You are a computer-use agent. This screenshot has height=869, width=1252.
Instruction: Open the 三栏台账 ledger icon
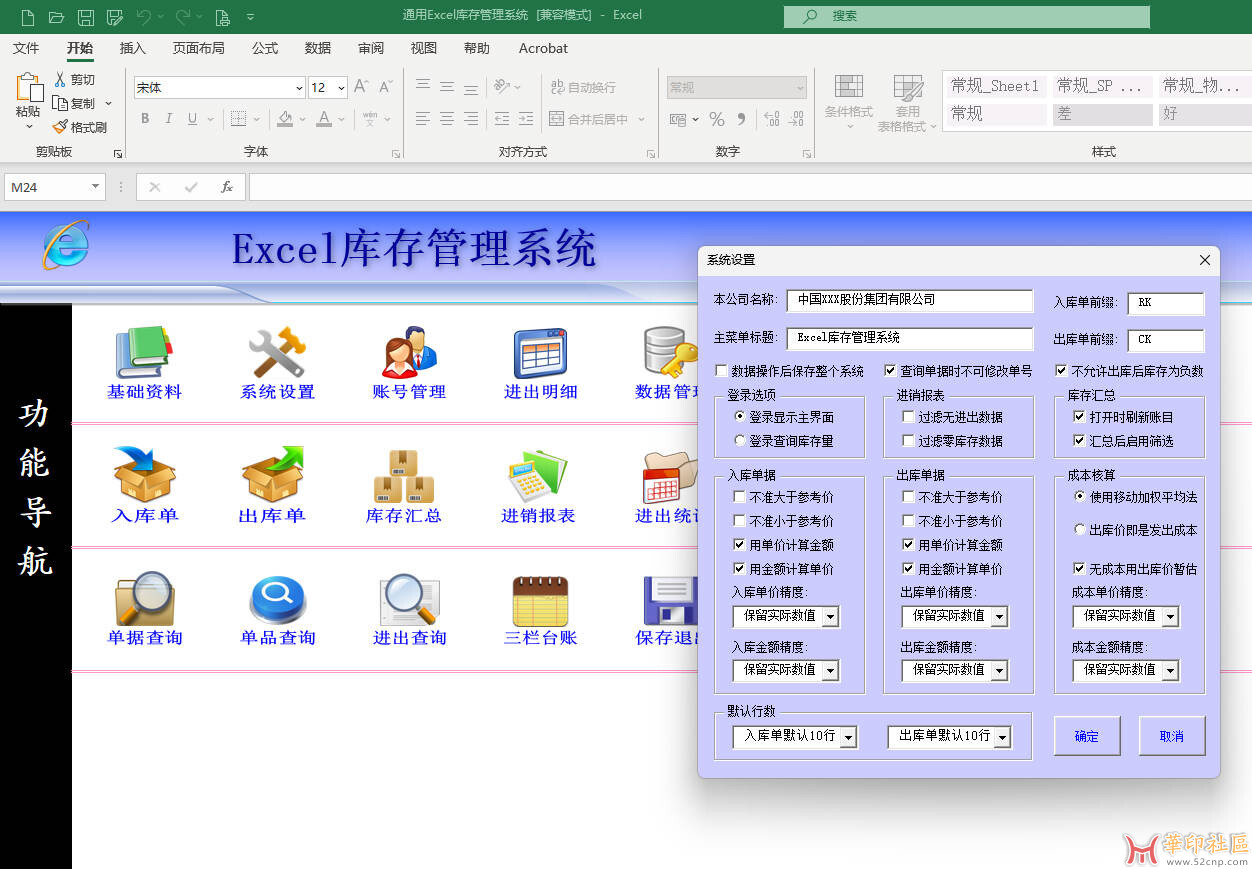(540, 601)
